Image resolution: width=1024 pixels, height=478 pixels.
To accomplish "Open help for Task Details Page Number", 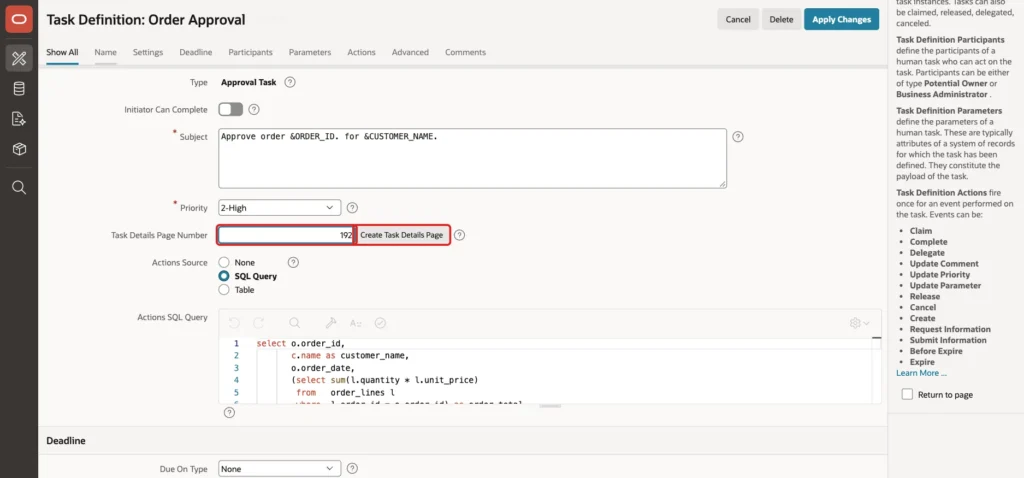I will 459,235.
